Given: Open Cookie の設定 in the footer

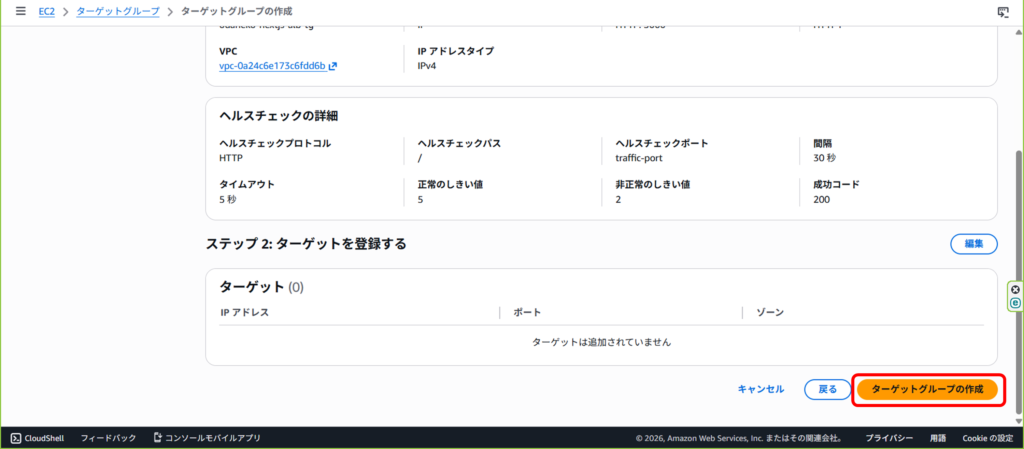Looking at the screenshot, I should pyautogui.click(x=987, y=438).
